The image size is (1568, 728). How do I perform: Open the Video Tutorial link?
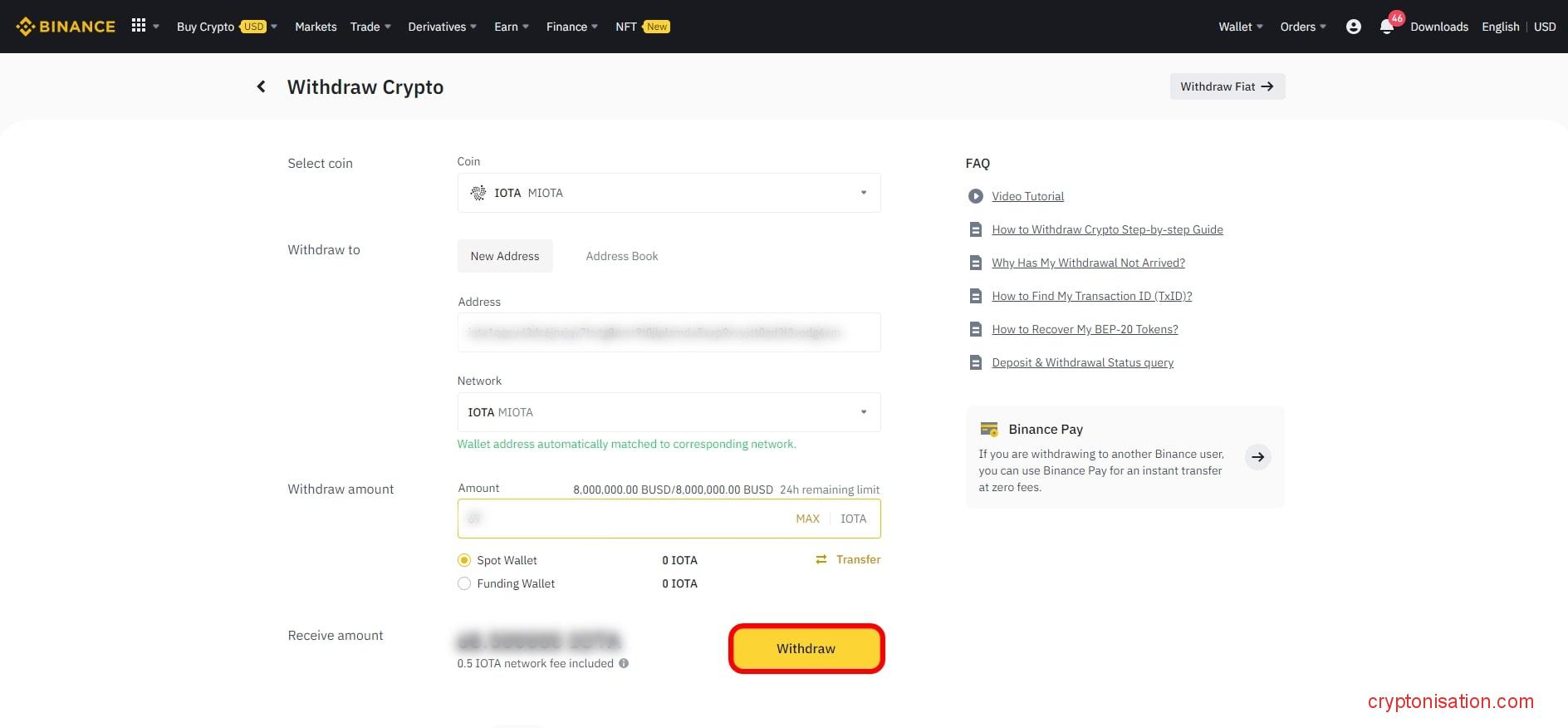[1027, 196]
